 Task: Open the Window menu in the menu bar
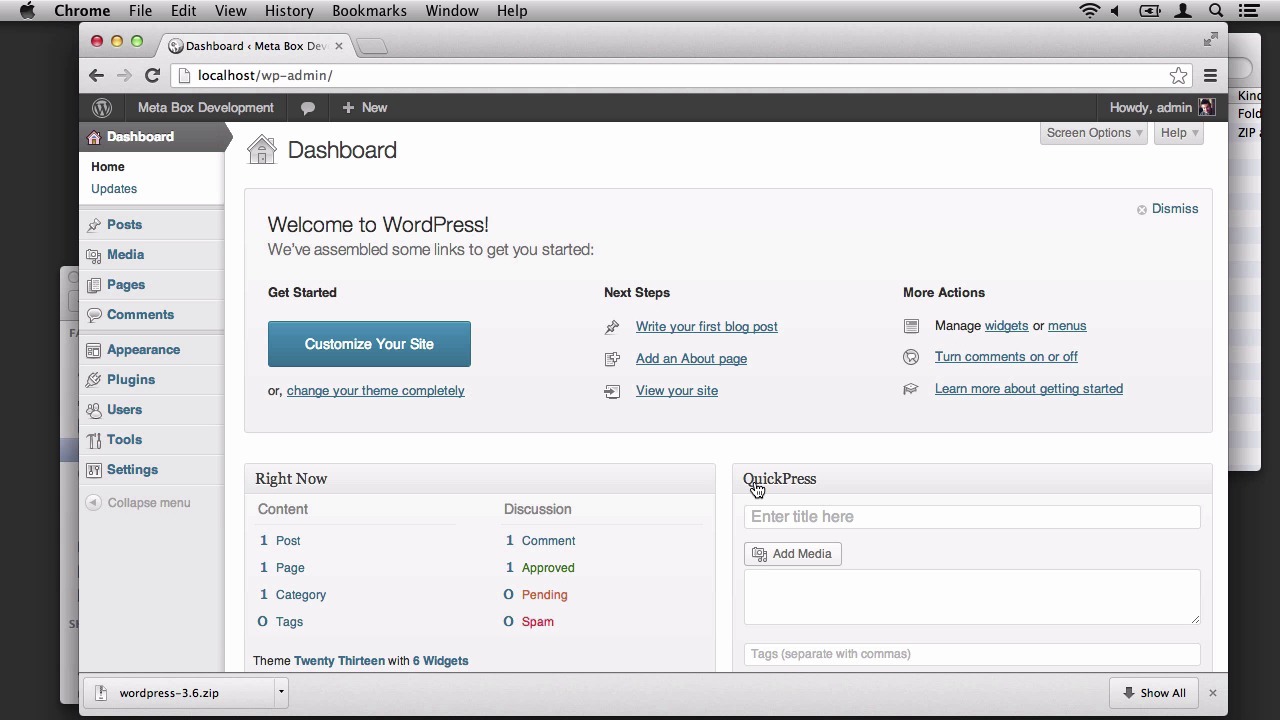452,11
